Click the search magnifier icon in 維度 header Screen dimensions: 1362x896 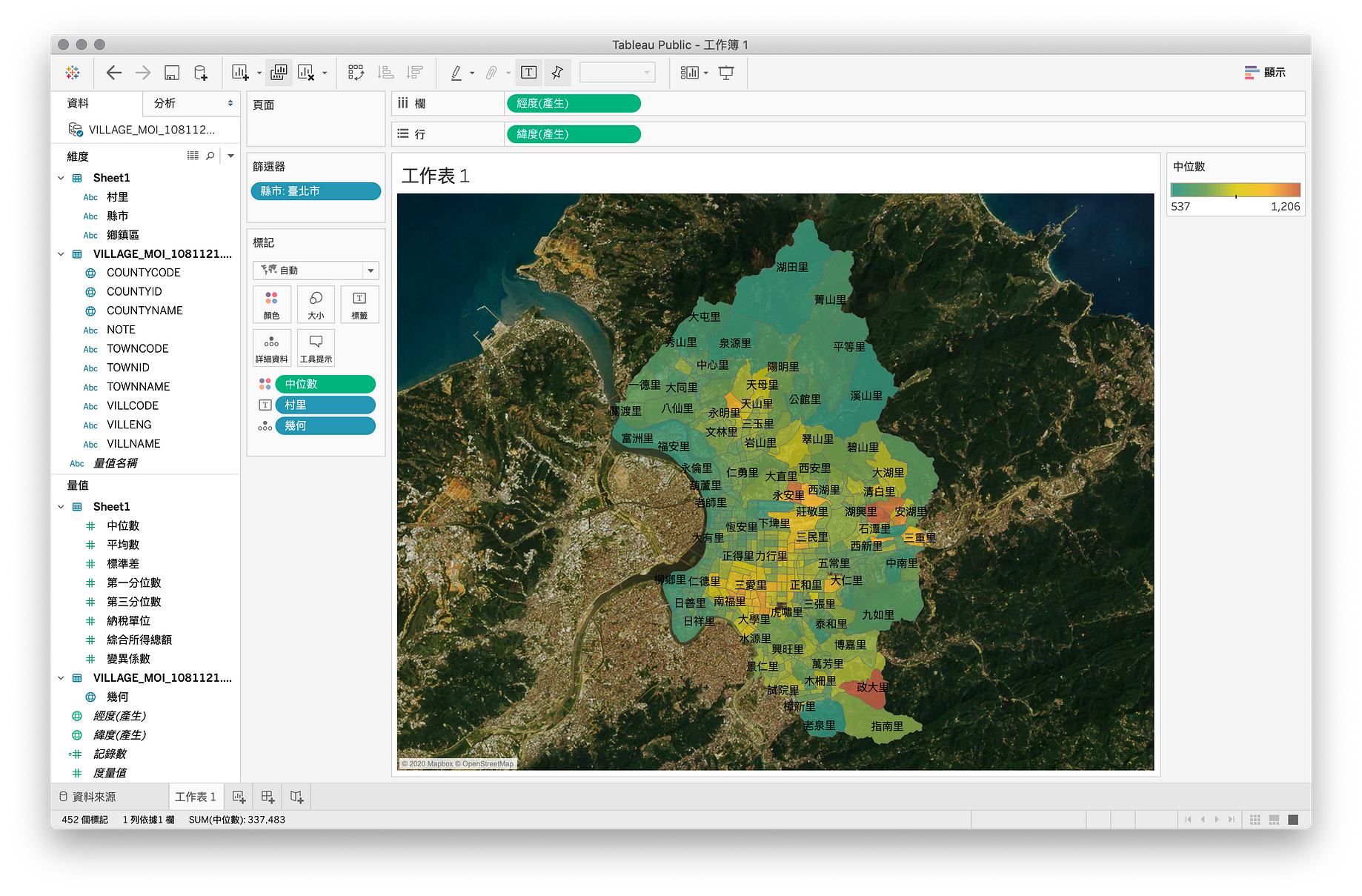[x=210, y=156]
